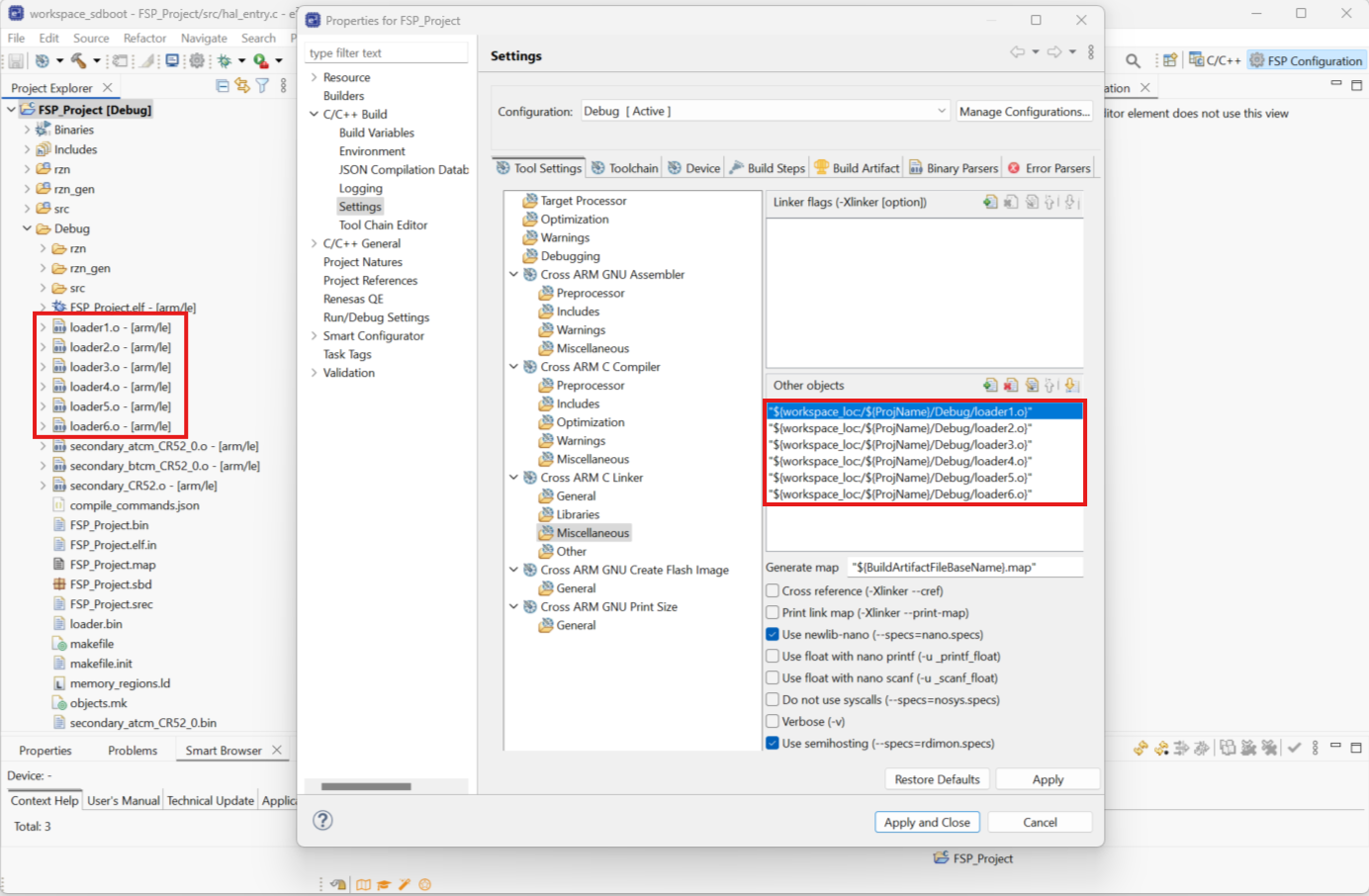Add new object to Other objects list
The height and width of the screenshot is (896, 1369).
[991, 385]
